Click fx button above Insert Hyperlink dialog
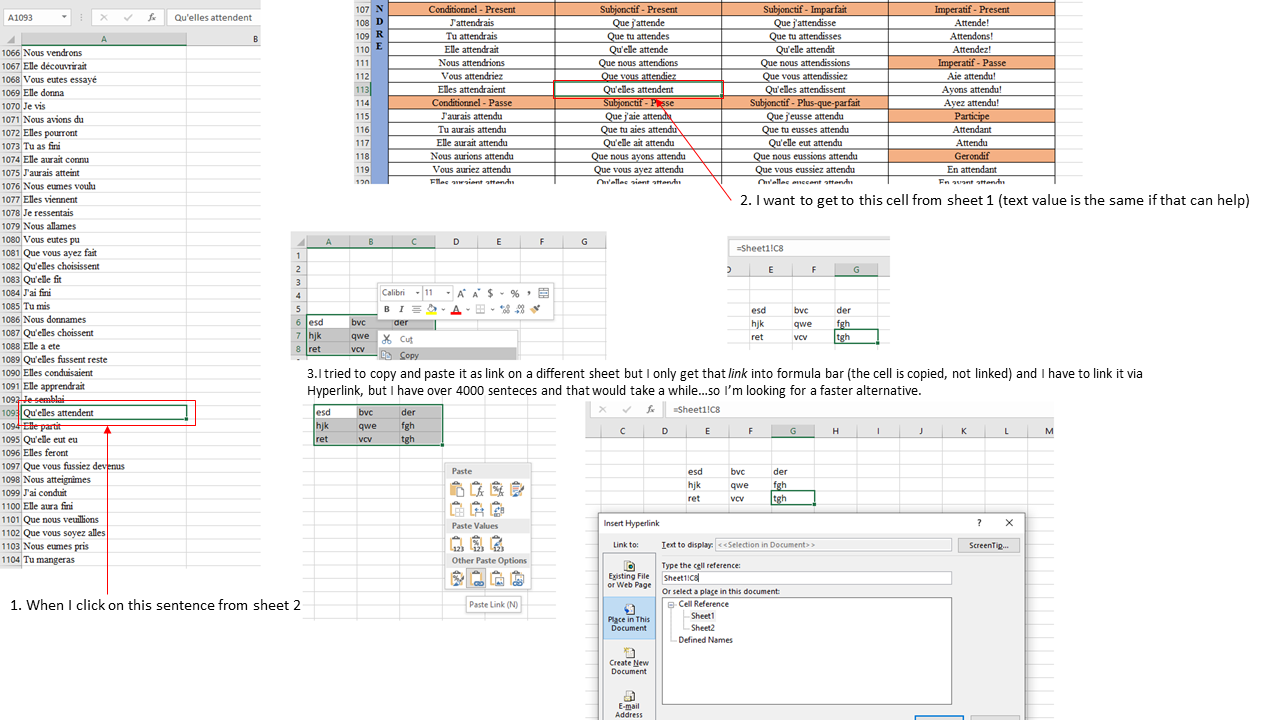This screenshot has height=720, width=1280. tap(651, 409)
